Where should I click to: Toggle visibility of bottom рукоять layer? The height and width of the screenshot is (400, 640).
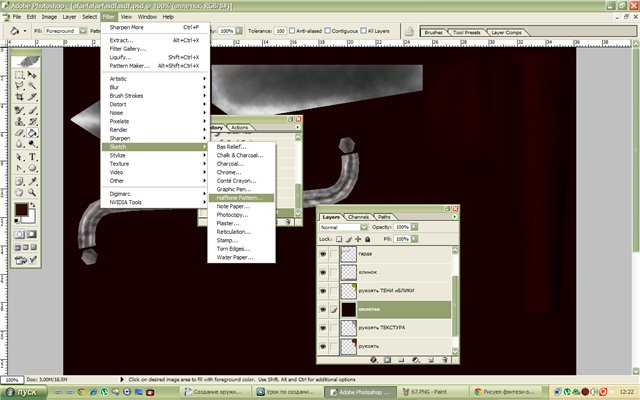[x=323, y=346]
